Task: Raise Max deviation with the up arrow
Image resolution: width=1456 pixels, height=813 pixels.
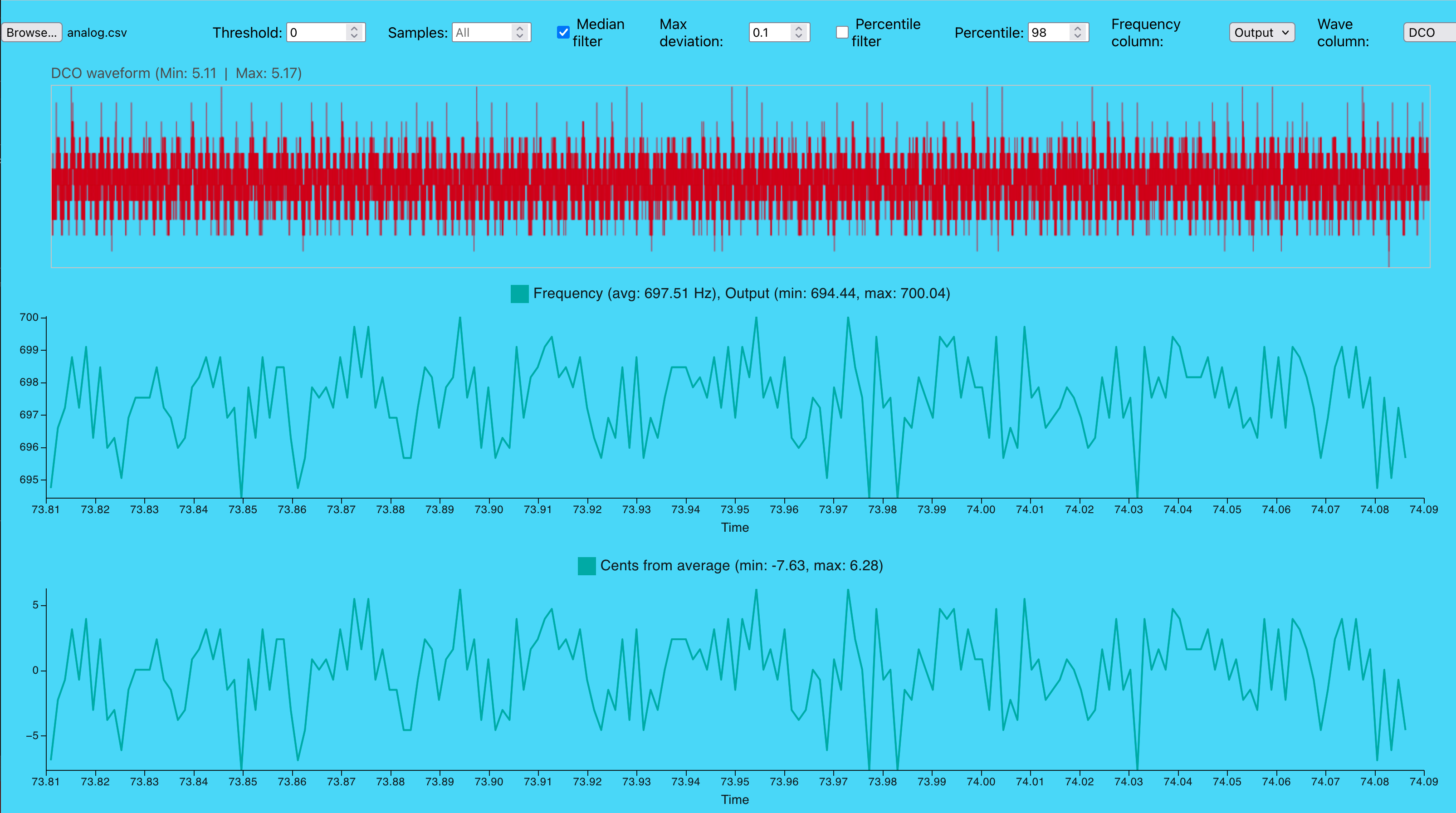Action: click(x=799, y=28)
